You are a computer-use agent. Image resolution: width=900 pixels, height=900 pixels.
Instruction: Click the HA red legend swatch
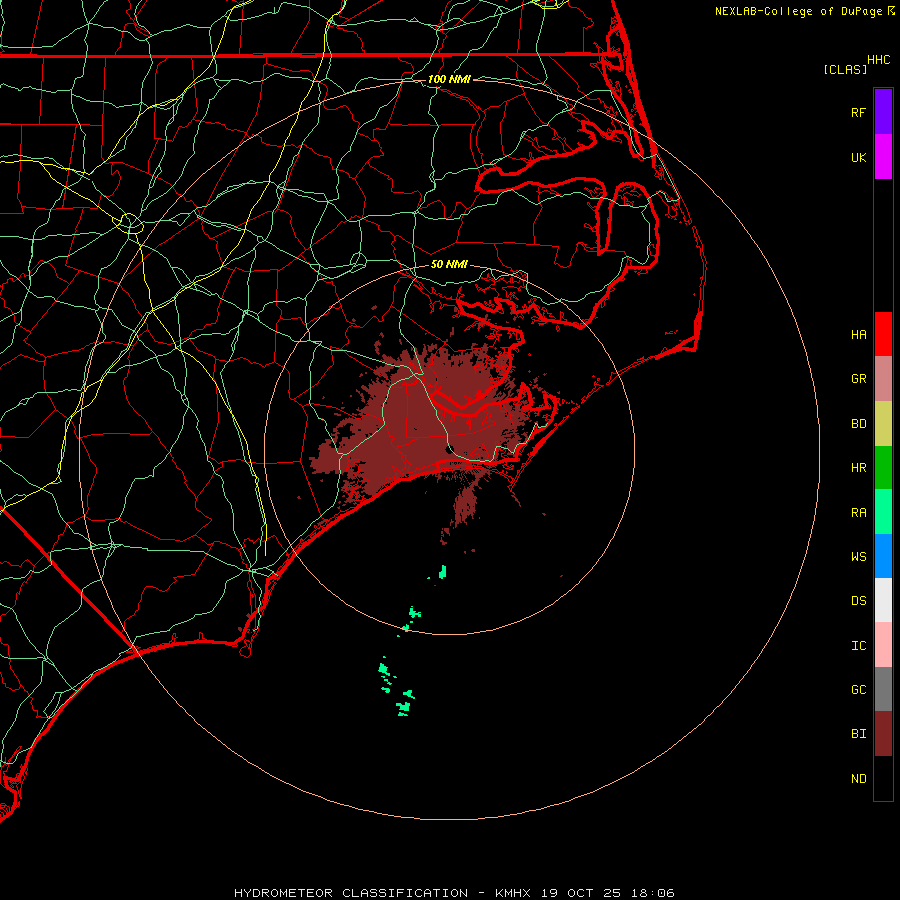883,334
